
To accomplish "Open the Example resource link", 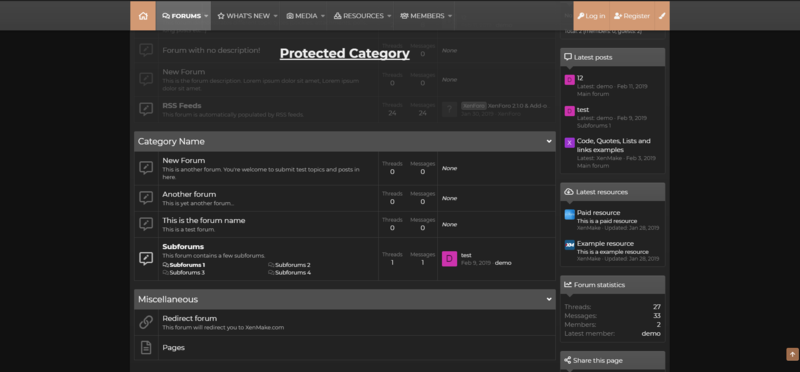I will (x=605, y=243).
